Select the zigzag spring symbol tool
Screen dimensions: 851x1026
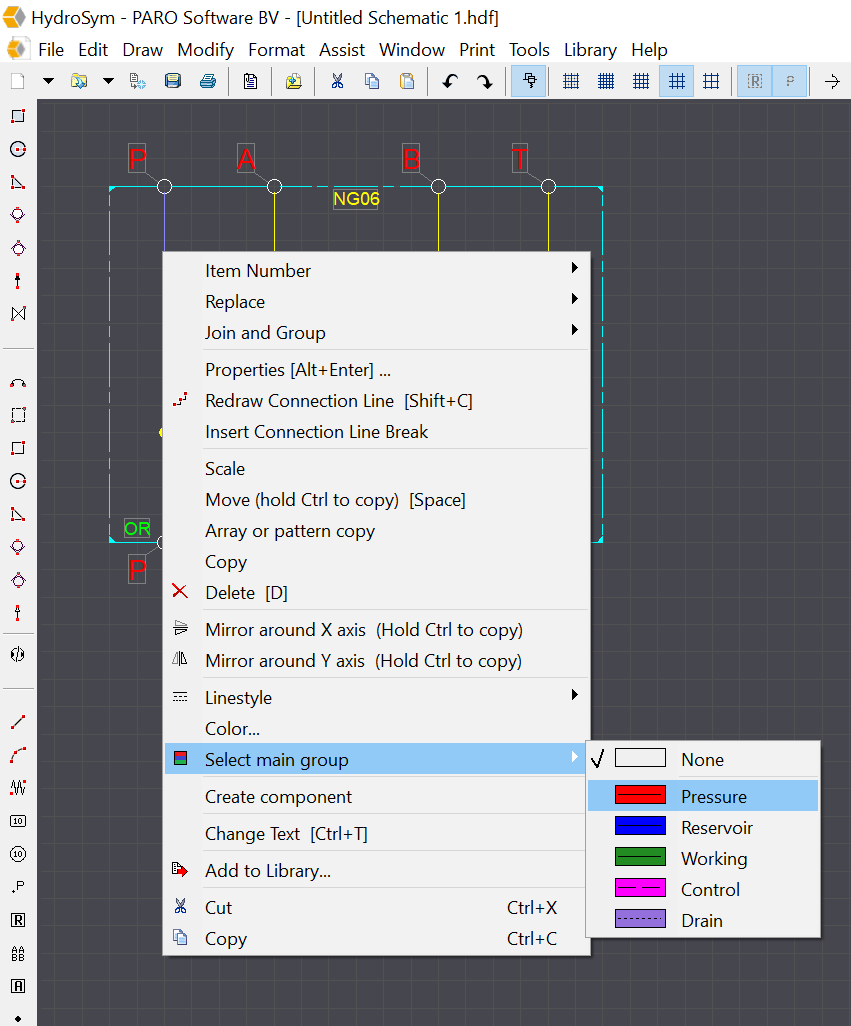[18, 788]
